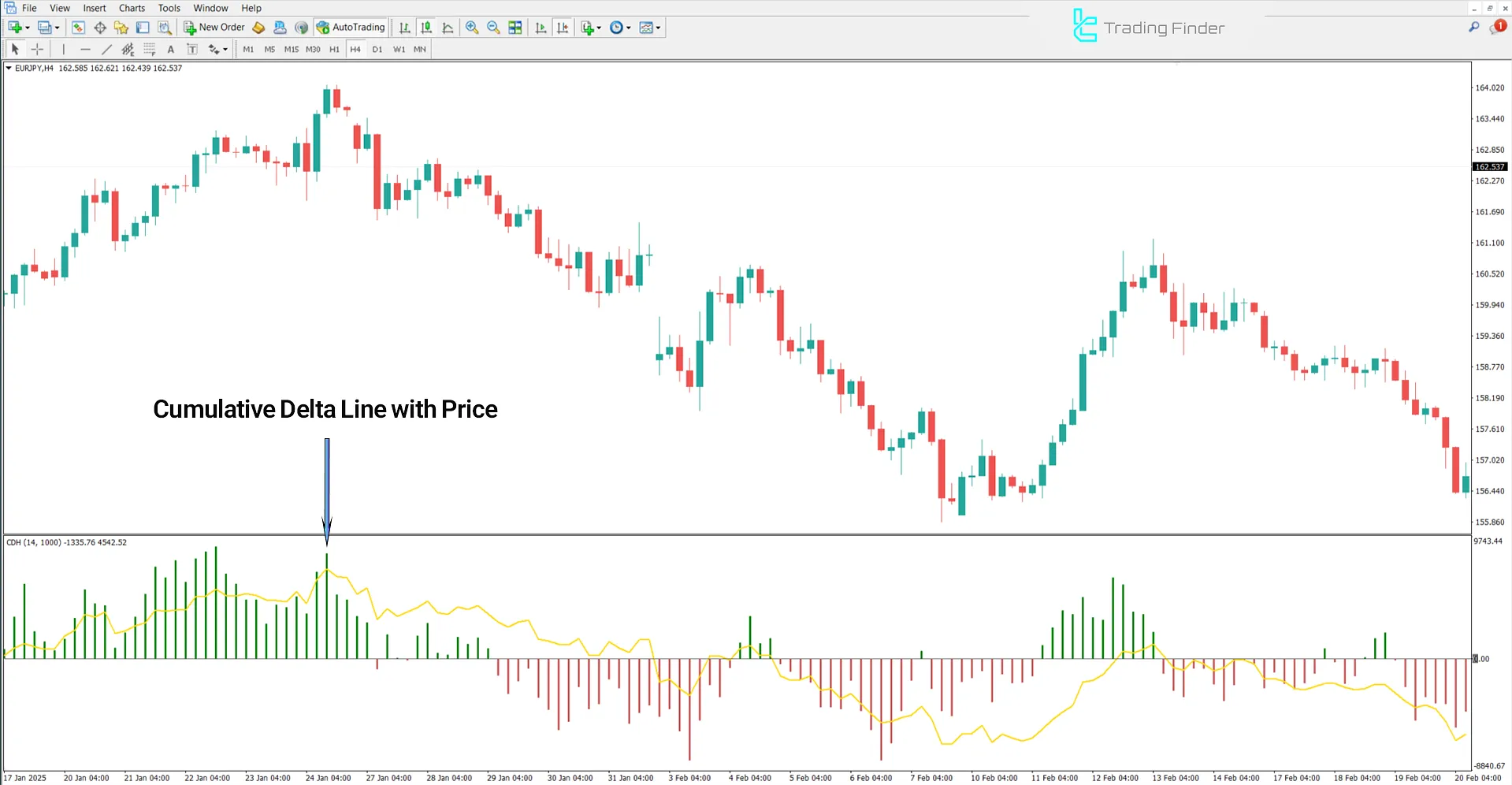Open the notifications alert badge
1512x785 pixels.
(x=1498, y=26)
